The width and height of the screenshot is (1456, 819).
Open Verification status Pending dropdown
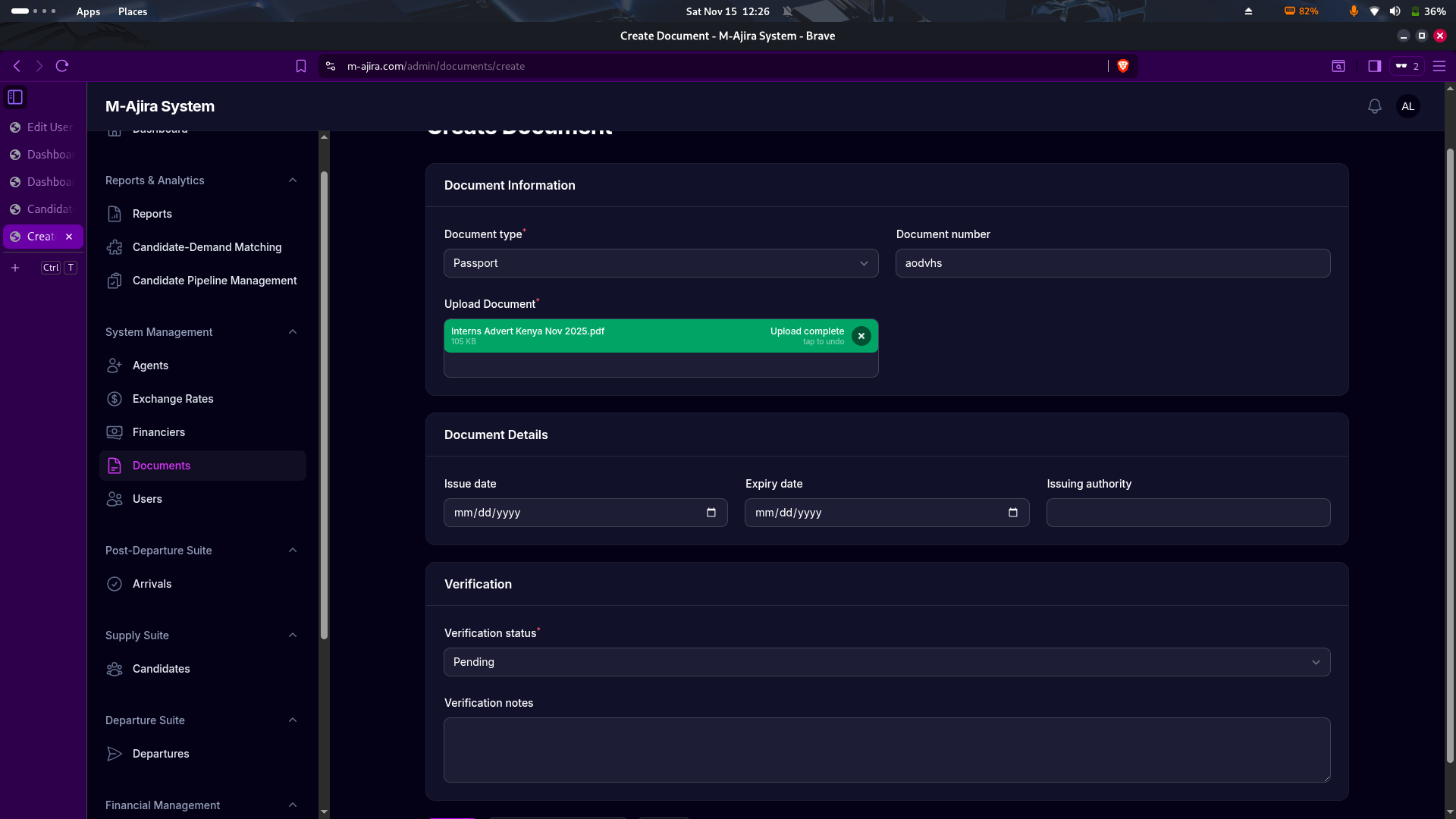point(886,662)
